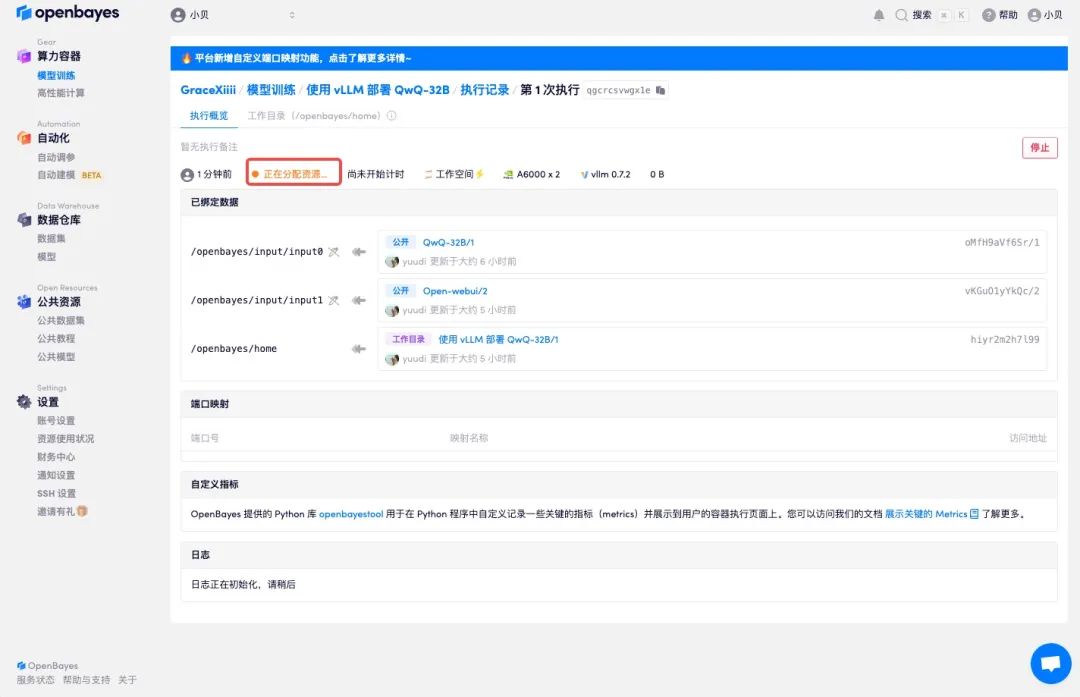The height and width of the screenshot is (697, 1080).
Task: Open 模型 under 数据仓库
Action: tap(46, 256)
